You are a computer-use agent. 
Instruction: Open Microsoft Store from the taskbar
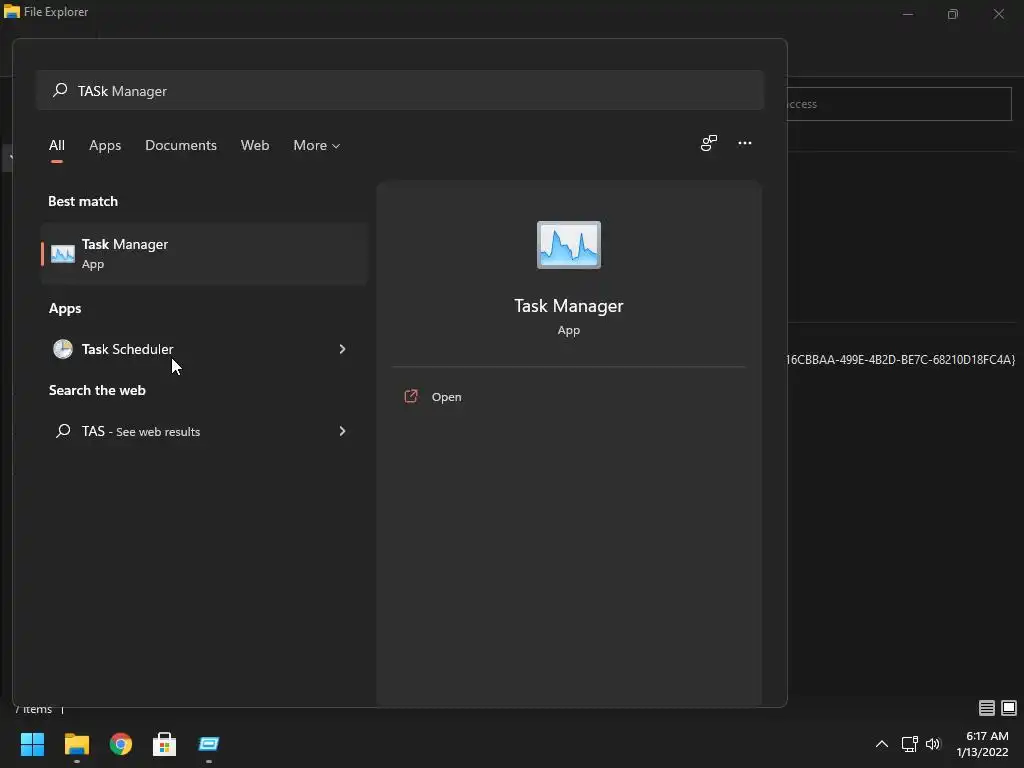pyautogui.click(x=165, y=744)
